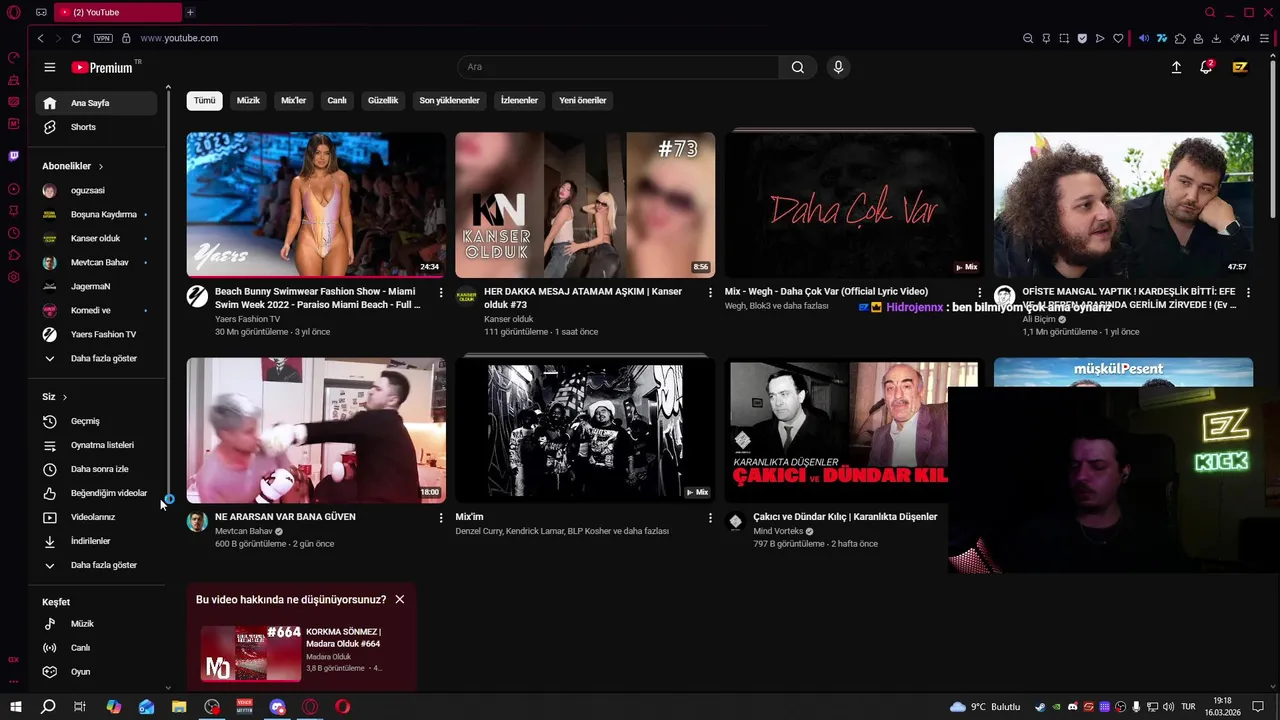Expand the Abonelikler section chevron
Screen dimensions: 1280x720
coord(101,166)
